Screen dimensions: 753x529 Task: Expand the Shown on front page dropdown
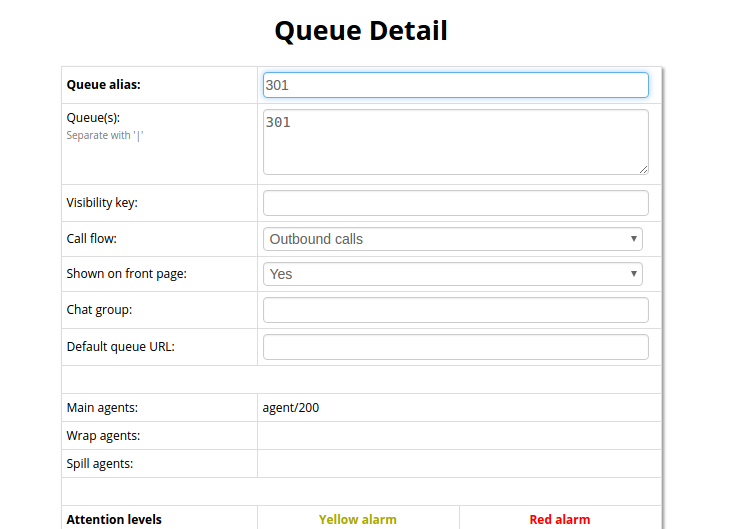(452, 274)
